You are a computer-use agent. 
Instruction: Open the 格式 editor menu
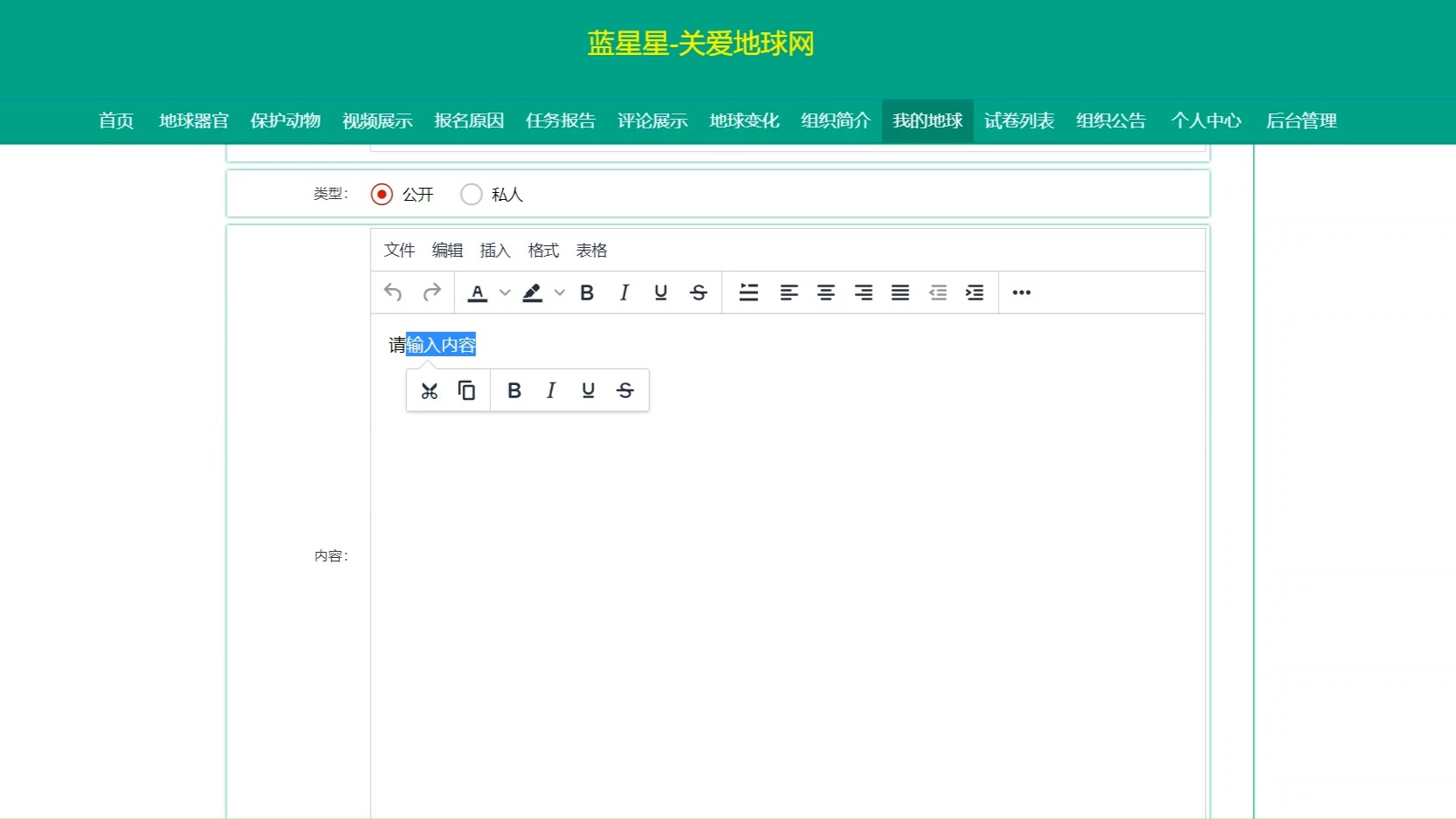pyautogui.click(x=543, y=251)
